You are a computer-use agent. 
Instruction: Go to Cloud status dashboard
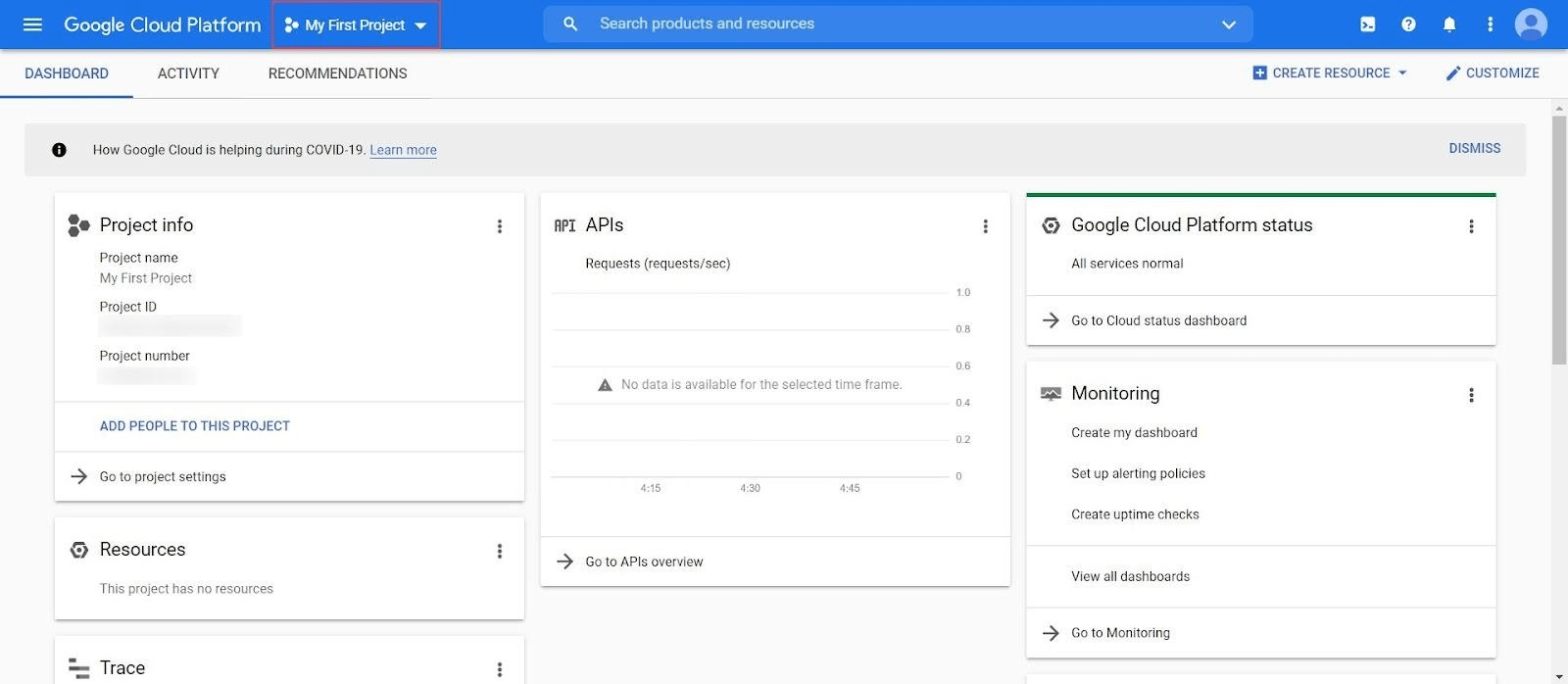click(x=1159, y=320)
